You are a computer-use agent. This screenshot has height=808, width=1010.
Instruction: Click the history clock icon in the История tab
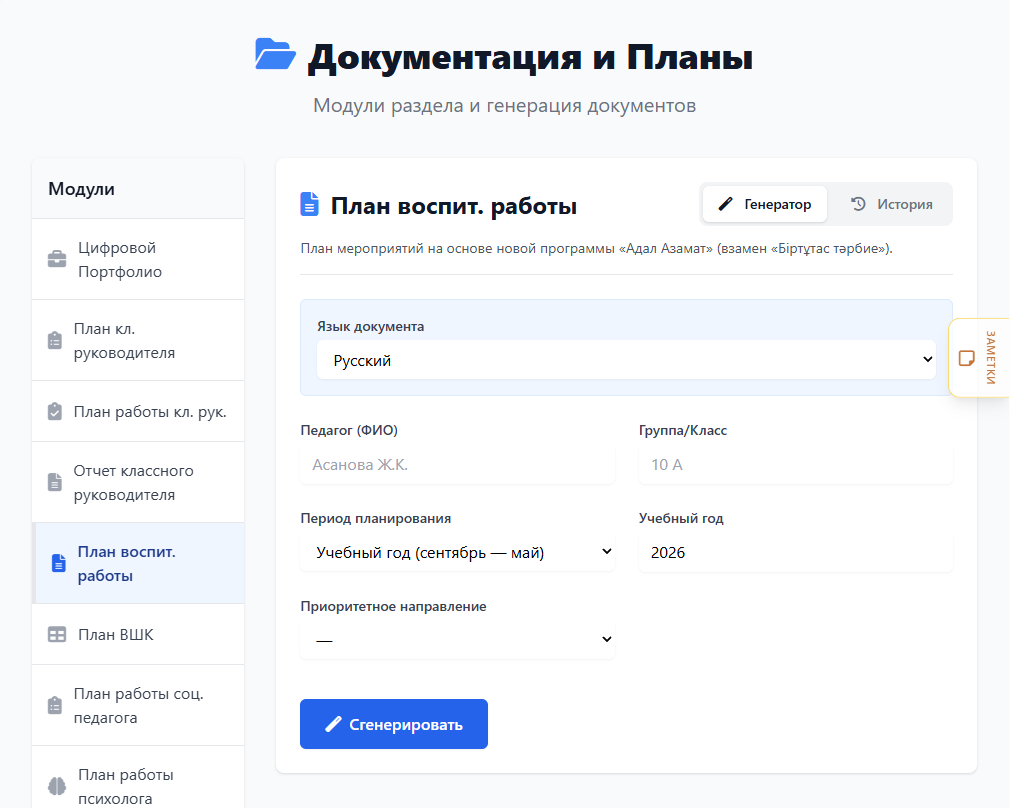pyautogui.click(x=858, y=204)
